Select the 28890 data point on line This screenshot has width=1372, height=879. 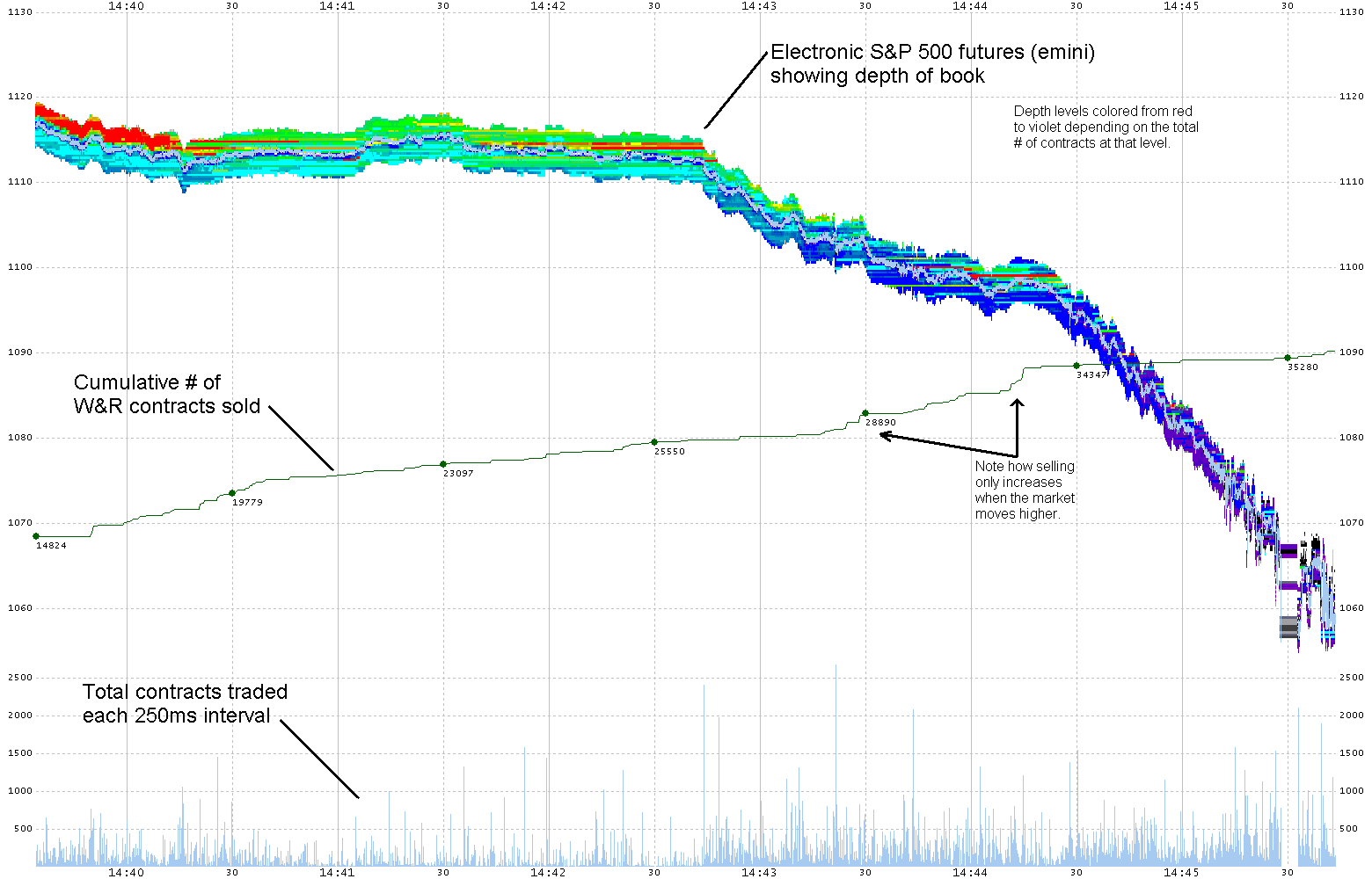(865, 413)
